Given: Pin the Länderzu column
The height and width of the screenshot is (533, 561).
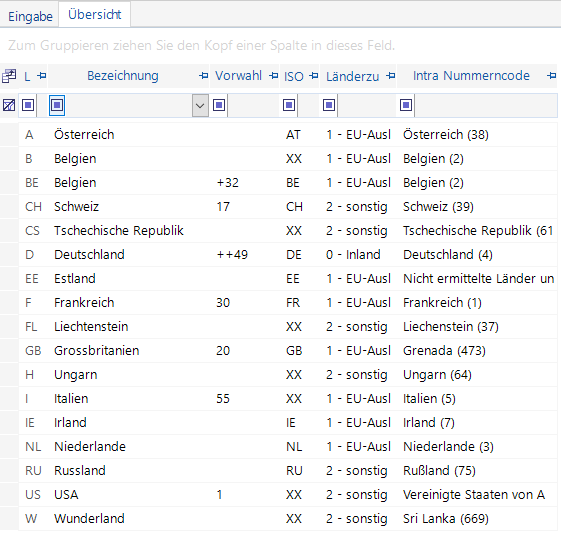Looking at the screenshot, I should point(391,75).
